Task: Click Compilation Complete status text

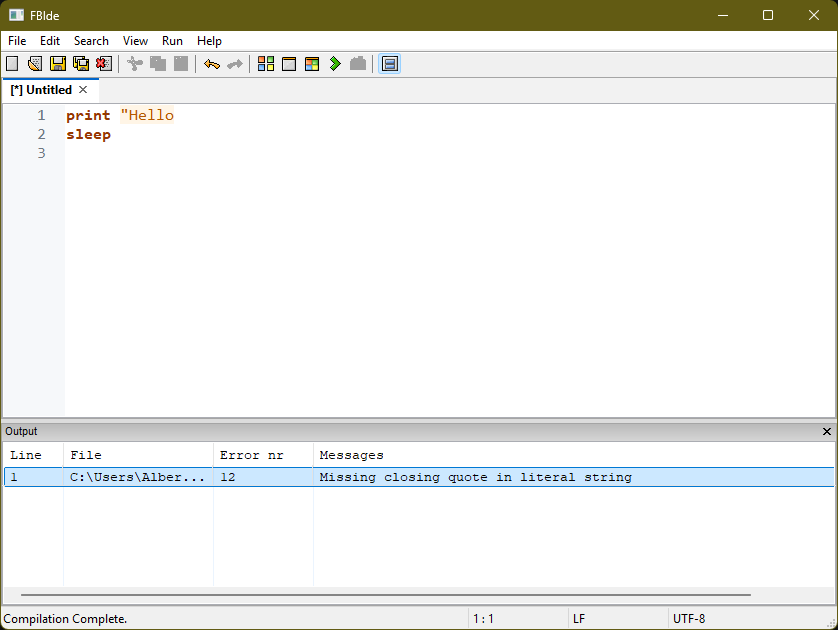Action: [x=65, y=619]
